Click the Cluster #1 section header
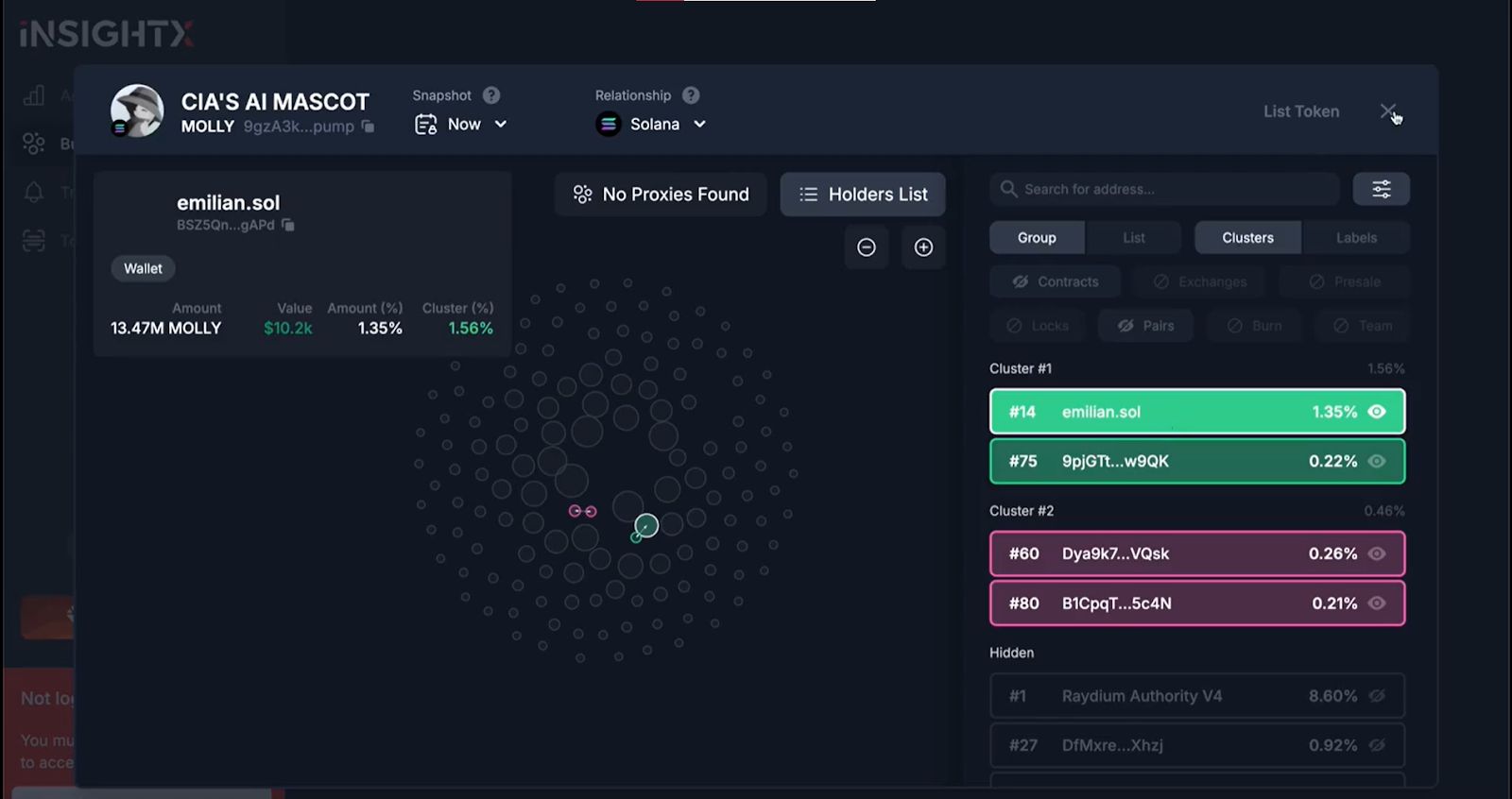 [1021, 368]
